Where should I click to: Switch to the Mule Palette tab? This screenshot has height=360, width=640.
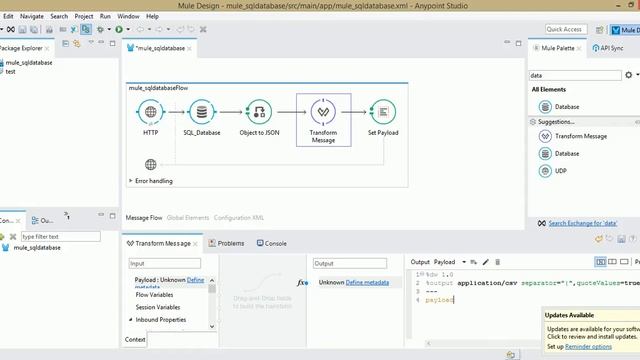pos(558,48)
